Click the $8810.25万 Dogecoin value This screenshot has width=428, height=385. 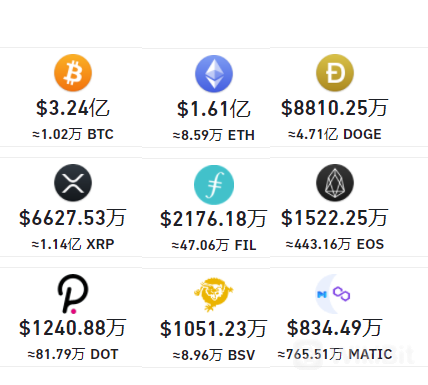[335, 108]
